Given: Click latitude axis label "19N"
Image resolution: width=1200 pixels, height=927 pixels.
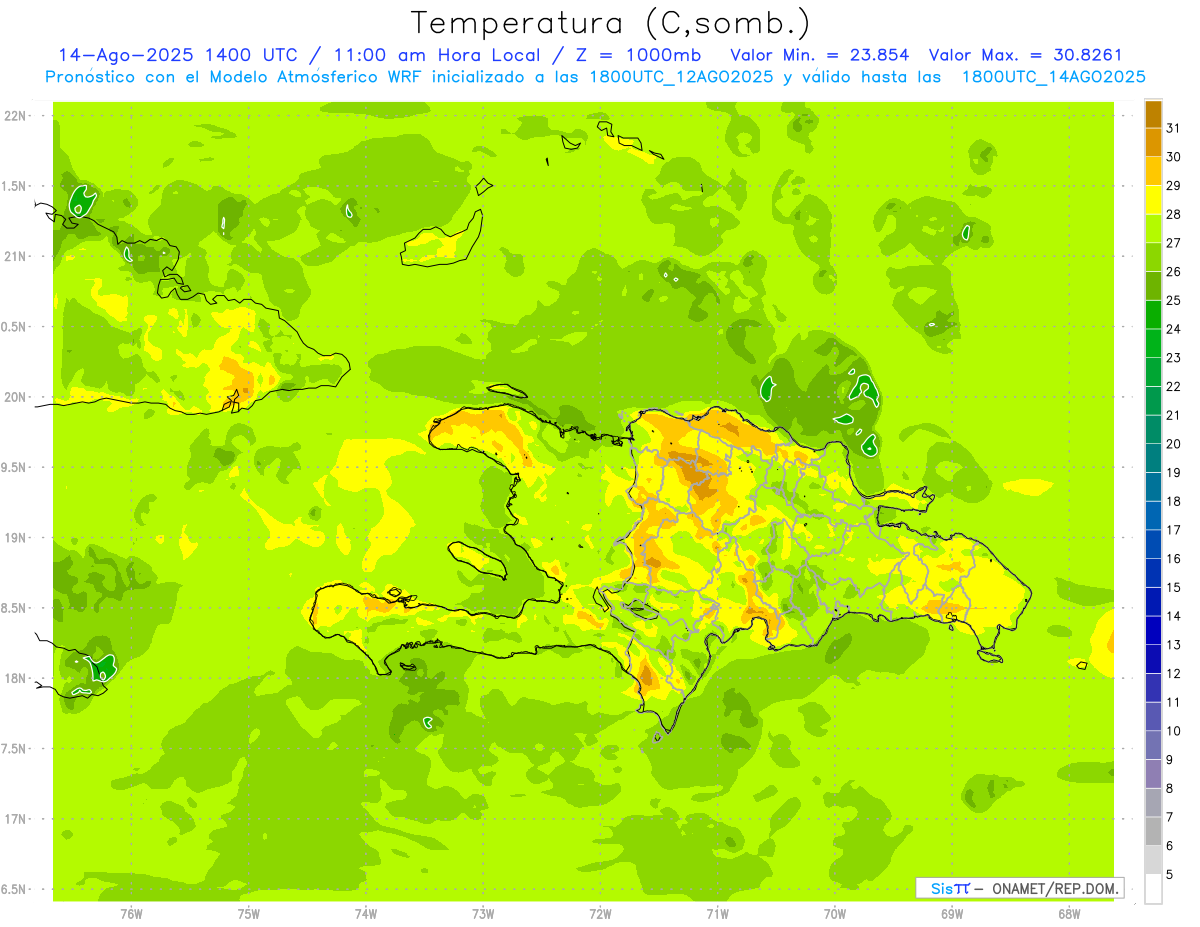Looking at the screenshot, I should point(15,538).
